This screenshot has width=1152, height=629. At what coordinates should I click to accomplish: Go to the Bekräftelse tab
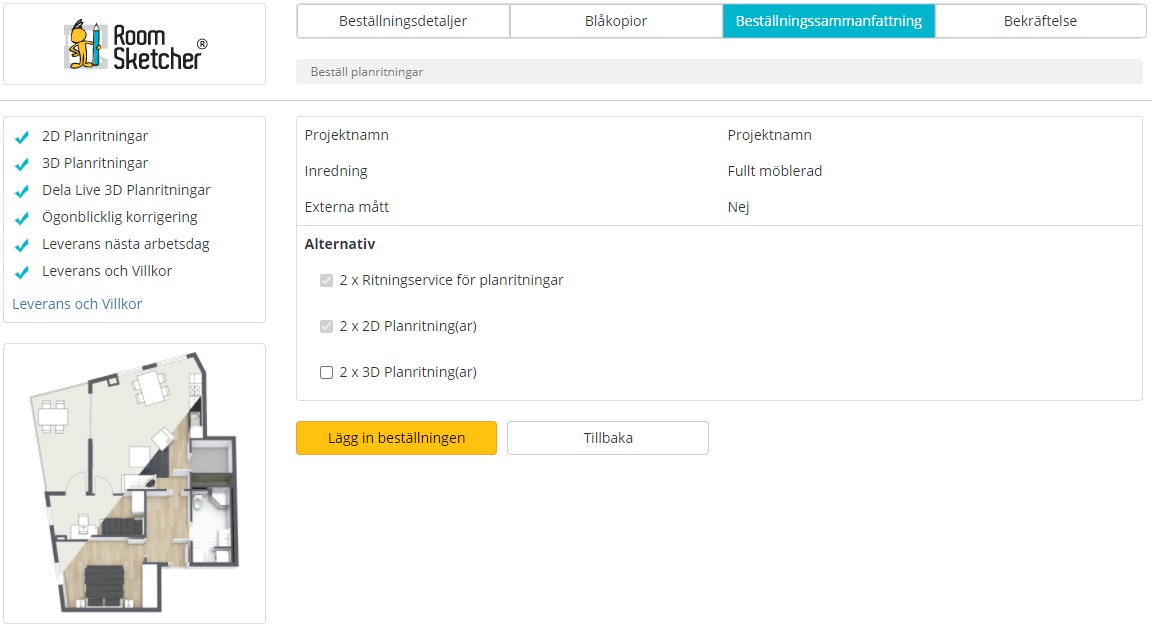pyautogui.click(x=1040, y=21)
